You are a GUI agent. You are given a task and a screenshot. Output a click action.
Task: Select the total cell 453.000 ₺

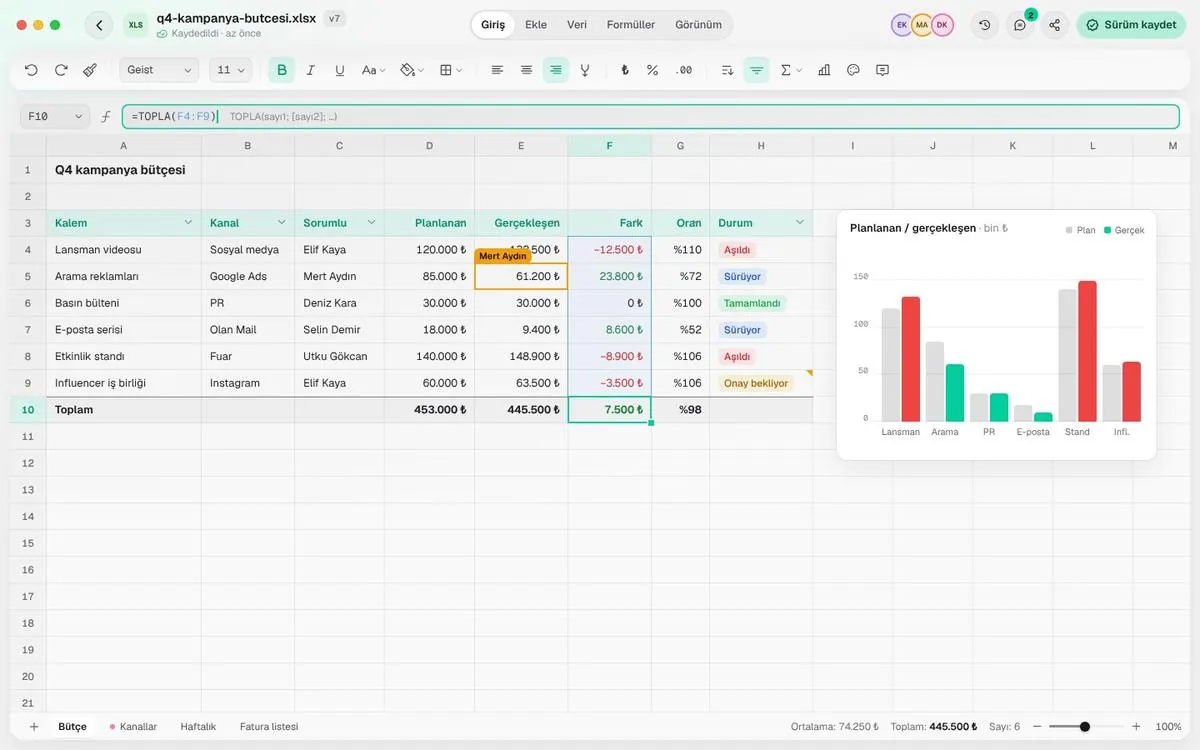[429, 409]
